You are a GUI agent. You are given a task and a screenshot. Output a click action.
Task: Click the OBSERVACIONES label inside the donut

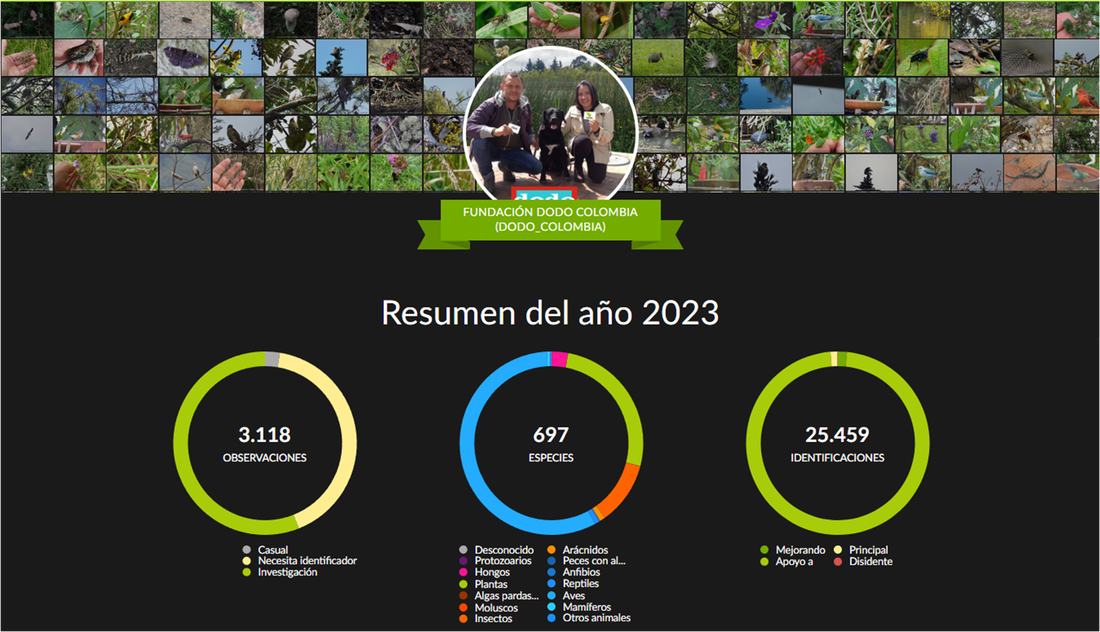[x=264, y=457]
